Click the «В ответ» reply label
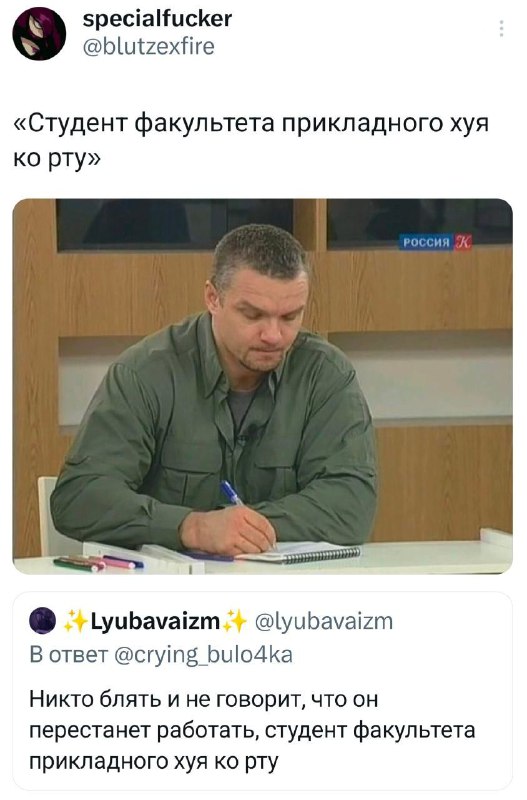527x800 pixels. 69,654
